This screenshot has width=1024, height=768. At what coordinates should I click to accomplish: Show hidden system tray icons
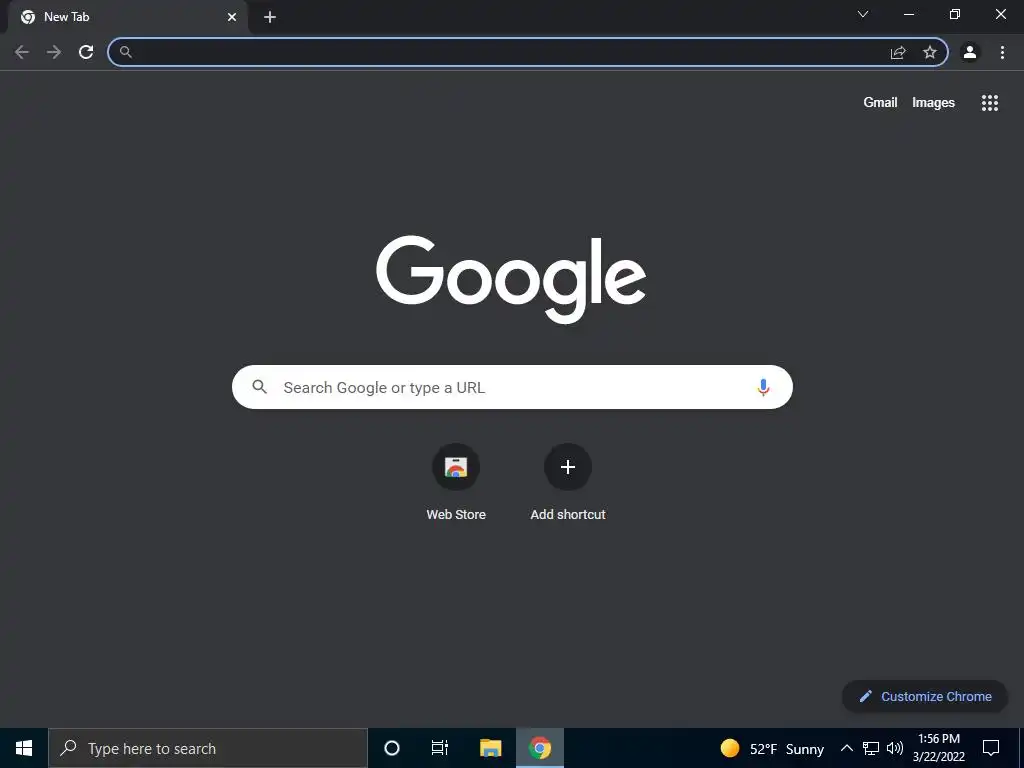(846, 748)
